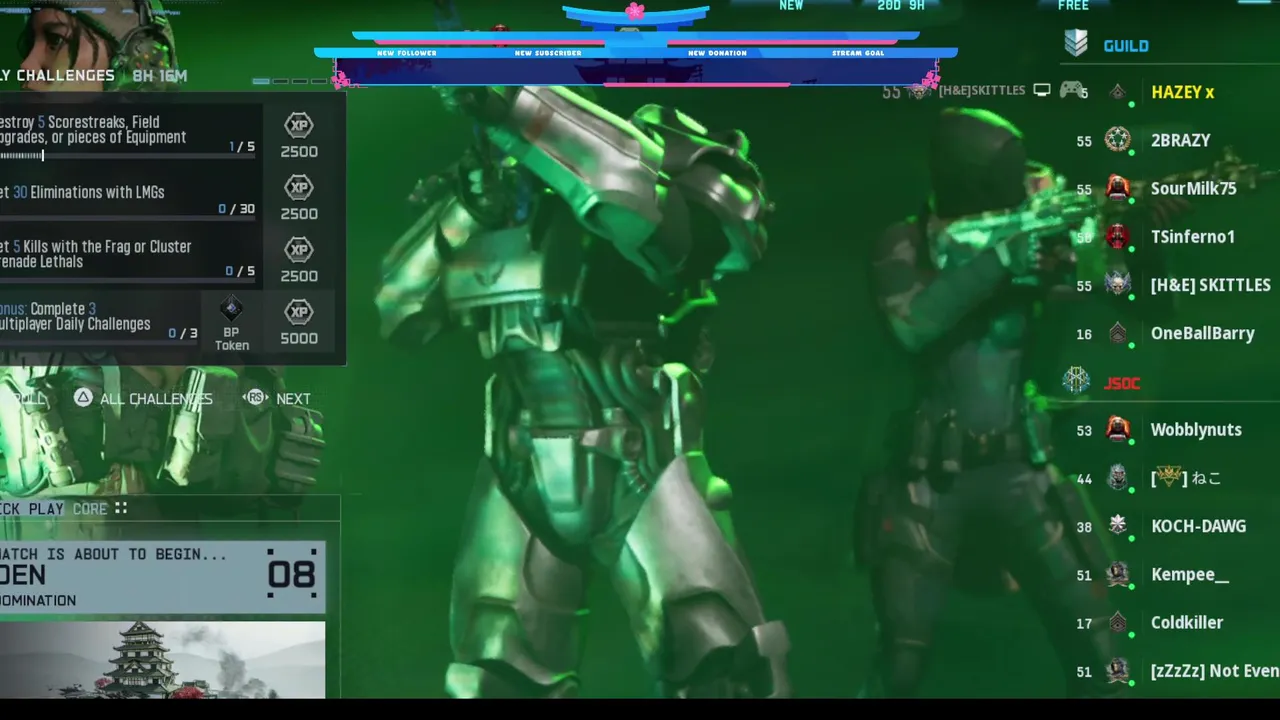
Task: Click the JSOC team header
Action: (x=1122, y=383)
